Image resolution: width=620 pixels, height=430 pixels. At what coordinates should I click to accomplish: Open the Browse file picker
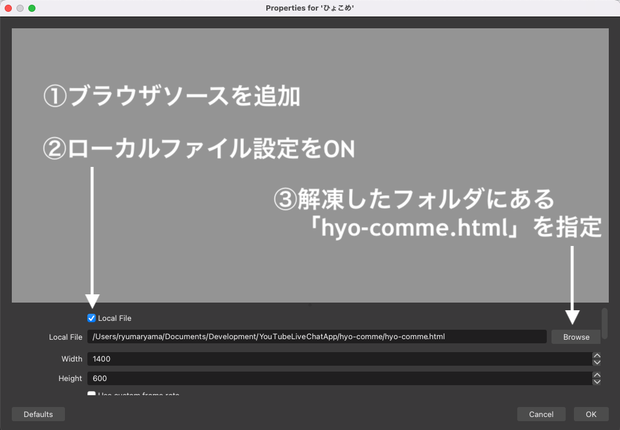click(576, 337)
